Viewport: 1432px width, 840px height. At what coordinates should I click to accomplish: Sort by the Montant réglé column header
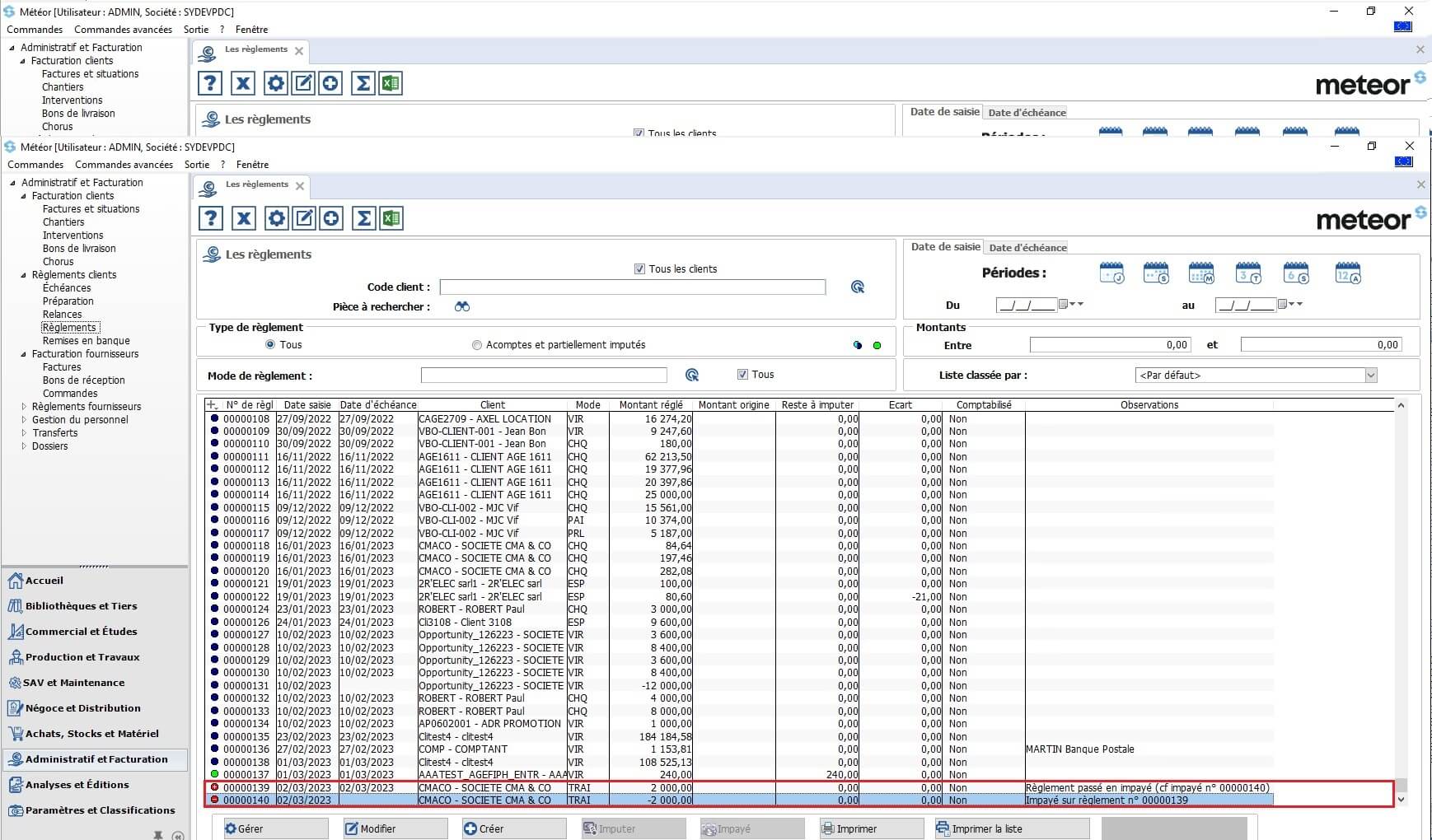point(651,405)
